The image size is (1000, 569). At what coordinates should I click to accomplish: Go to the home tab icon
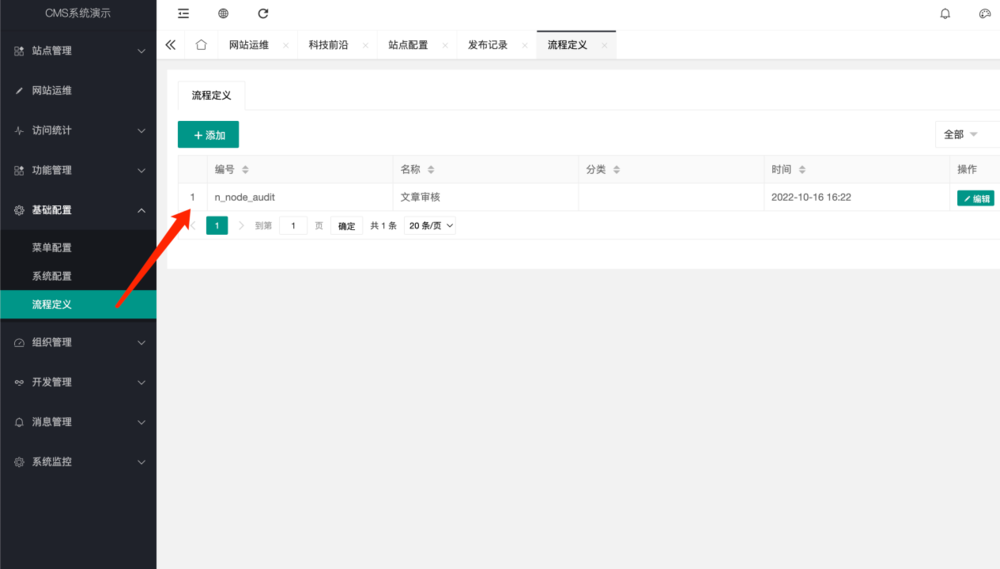coord(201,45)
